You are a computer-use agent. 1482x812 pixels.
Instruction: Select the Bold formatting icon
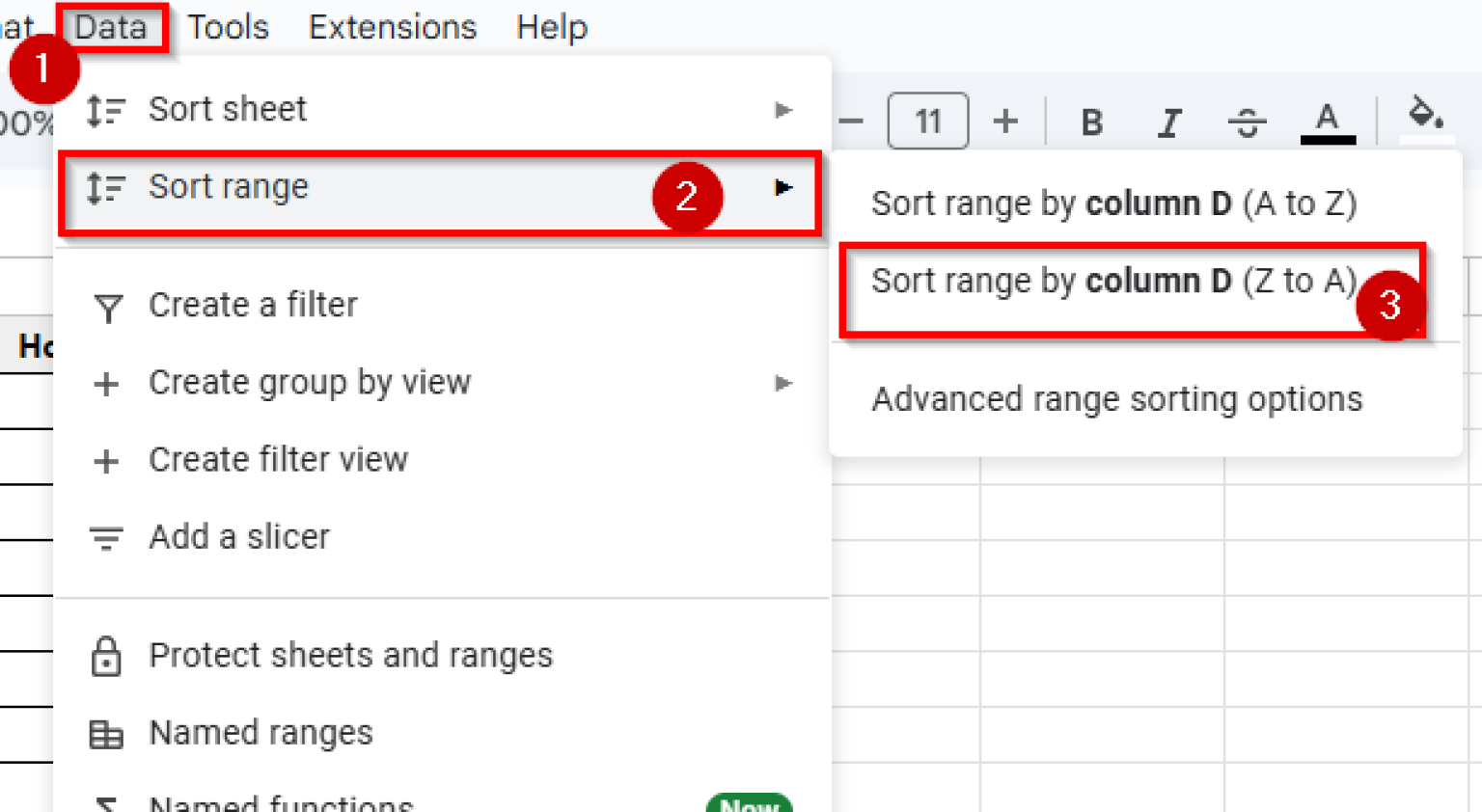coord(1091,122)
